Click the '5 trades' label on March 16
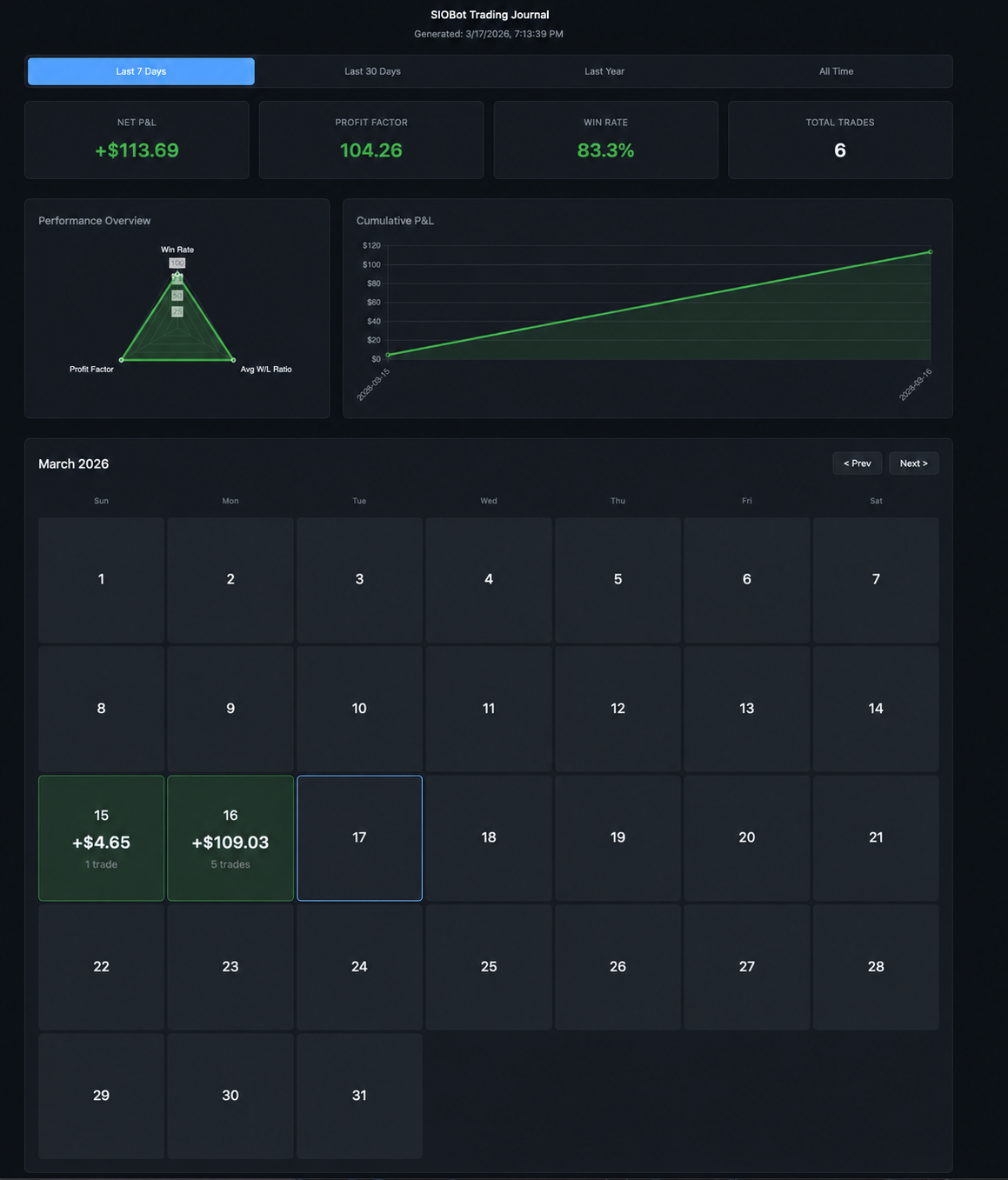The height and width of the screenshot is (1180, 1008). (x=230, y=864)
